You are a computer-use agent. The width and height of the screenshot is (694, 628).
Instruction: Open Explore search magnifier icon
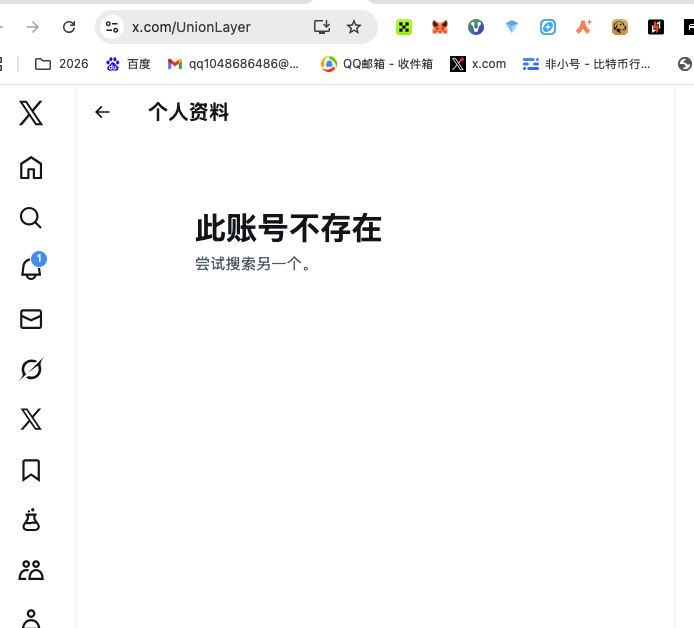coord(31,218)
